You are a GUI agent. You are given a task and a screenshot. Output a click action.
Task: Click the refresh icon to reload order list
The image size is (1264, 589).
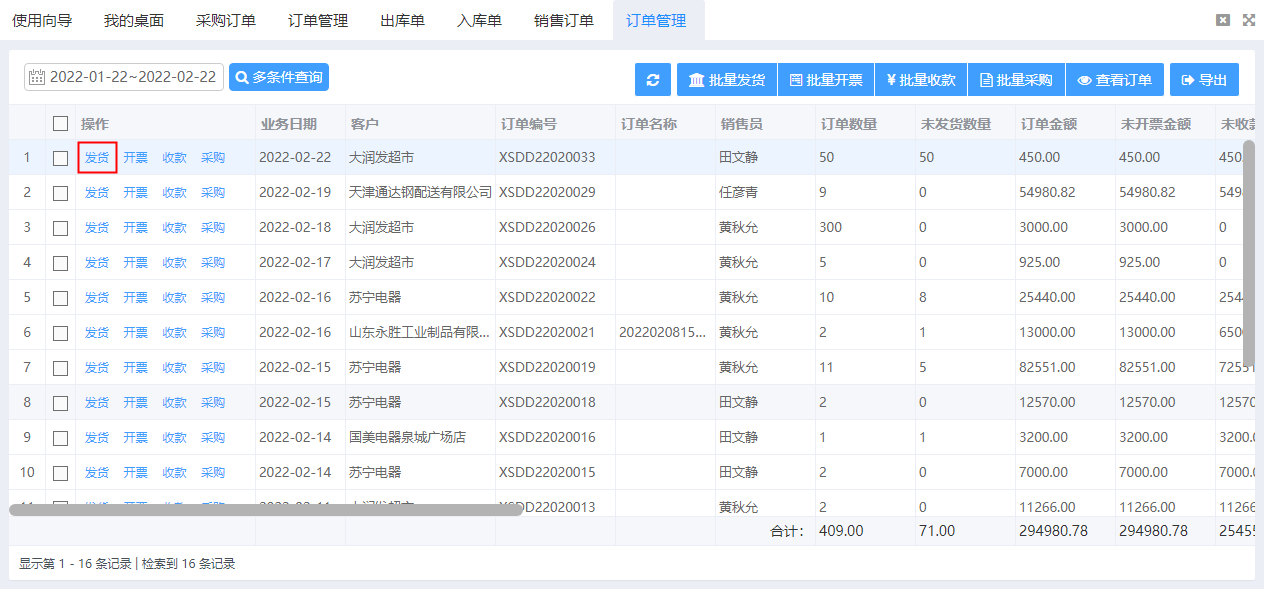652,79
